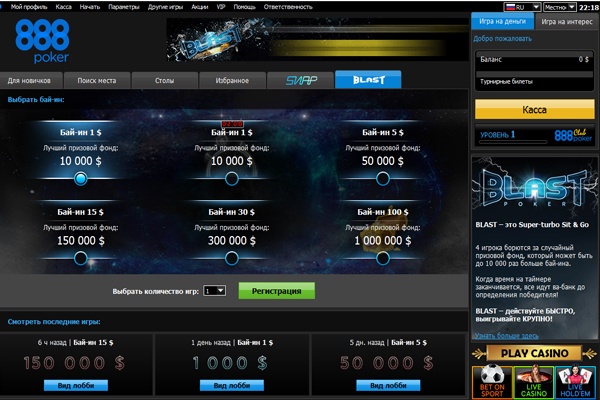The image size is (600, 400).
Task: Click the 1 000 000 $ prize pool text
Action: [x=383, y=241]
